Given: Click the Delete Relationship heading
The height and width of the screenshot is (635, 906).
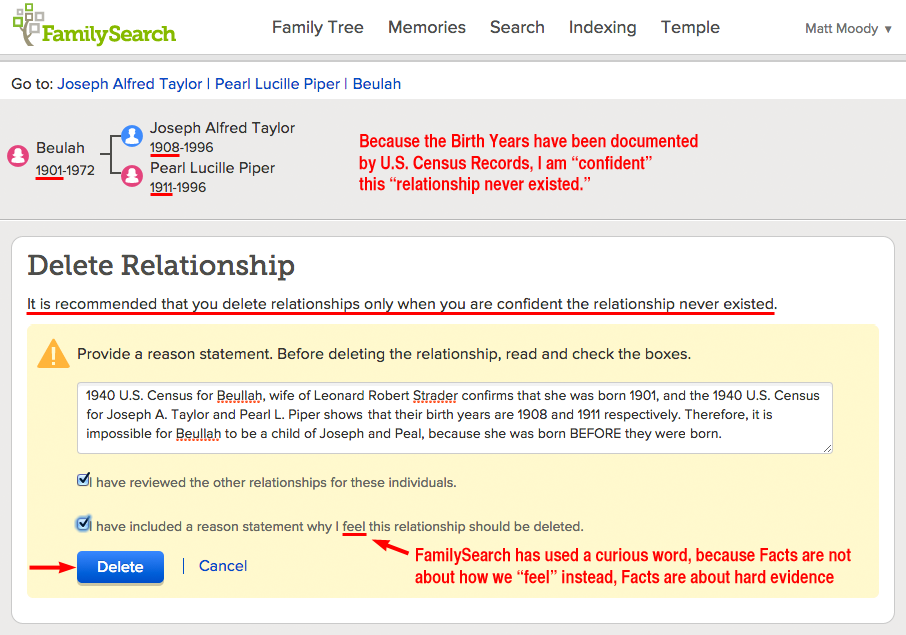Looking at the screenshot, I should click(161, 266).
